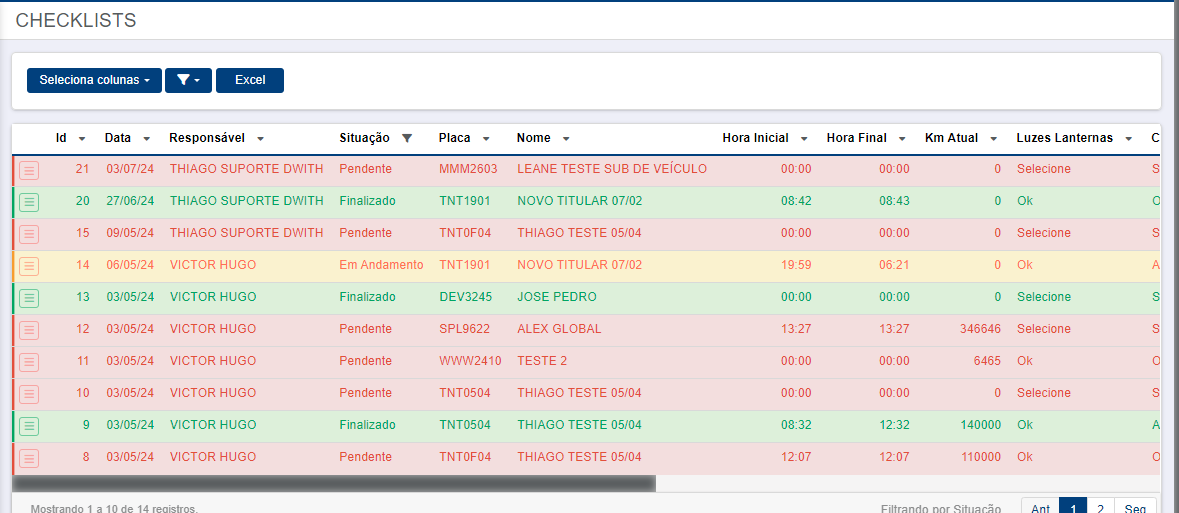This screenshot has height=513, width=1179.
Task: Click the JOSE PEDRO name cell
Action: tap(556, 297)
